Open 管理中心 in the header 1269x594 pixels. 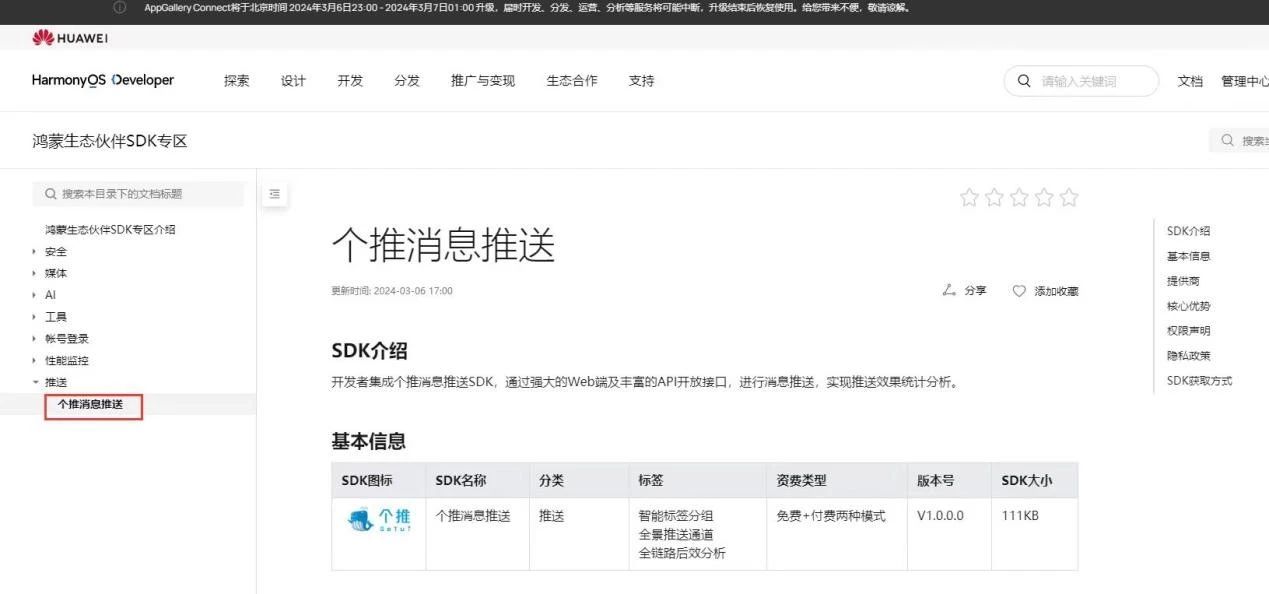click(1245, 81)
